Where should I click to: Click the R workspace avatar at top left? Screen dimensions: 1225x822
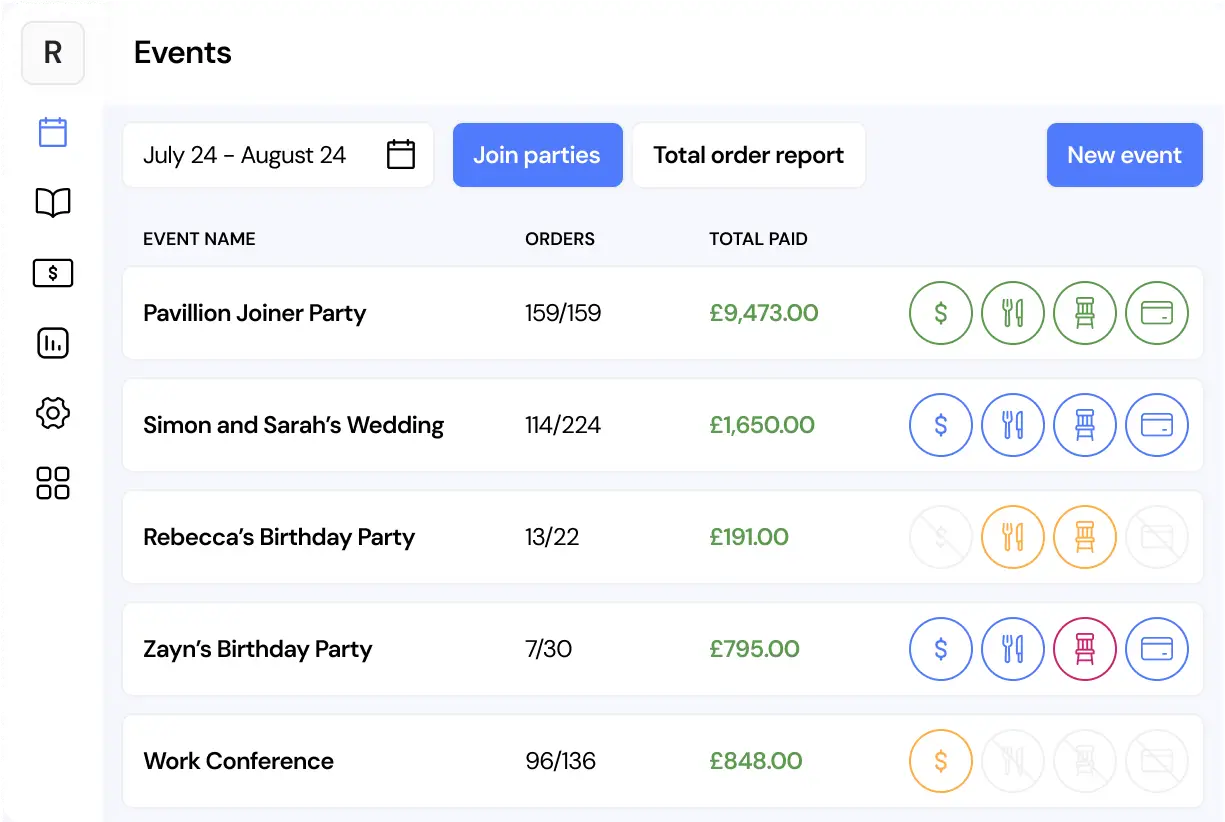53,52
